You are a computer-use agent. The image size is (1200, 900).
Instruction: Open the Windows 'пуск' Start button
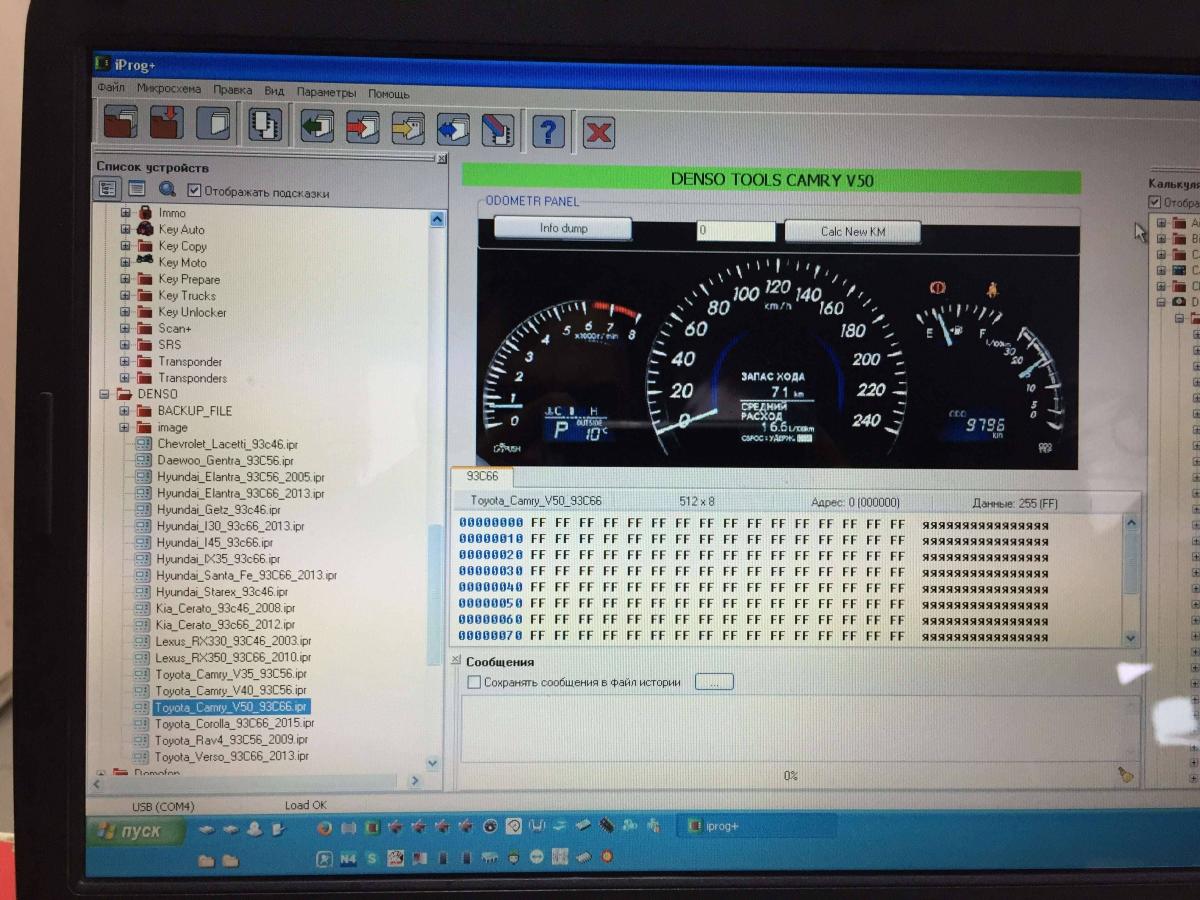(136, 832)
